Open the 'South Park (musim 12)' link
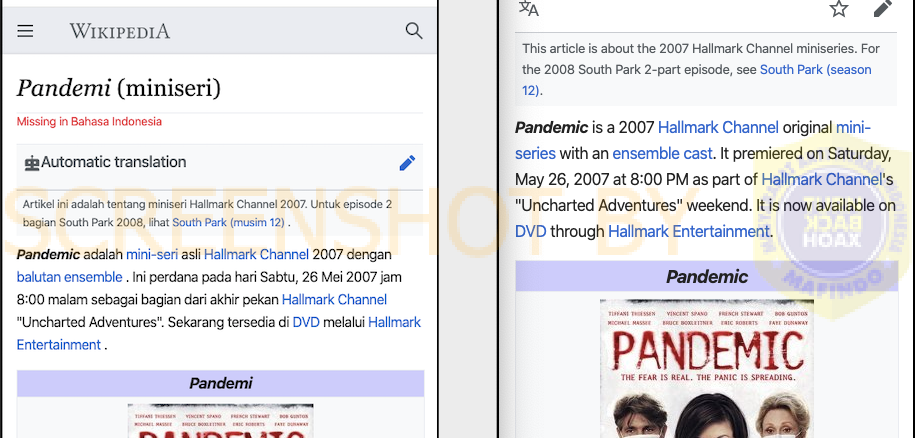 click(x=228, y=222)
